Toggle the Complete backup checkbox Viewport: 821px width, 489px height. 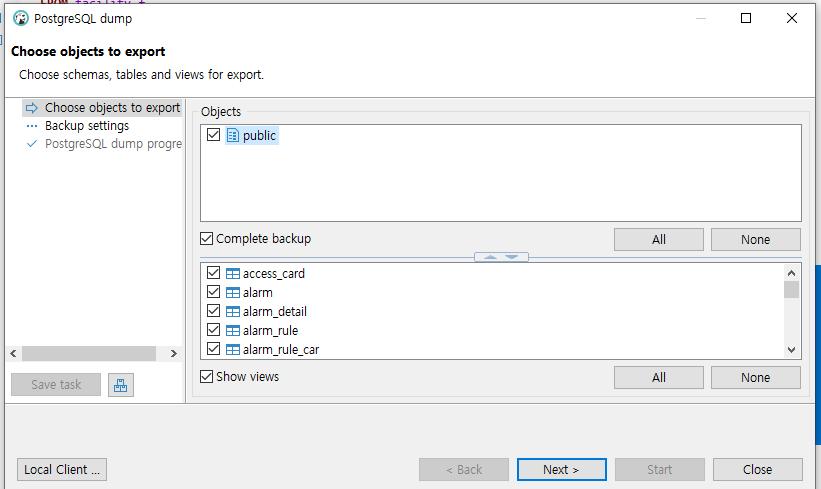click(x=207, y=239)
